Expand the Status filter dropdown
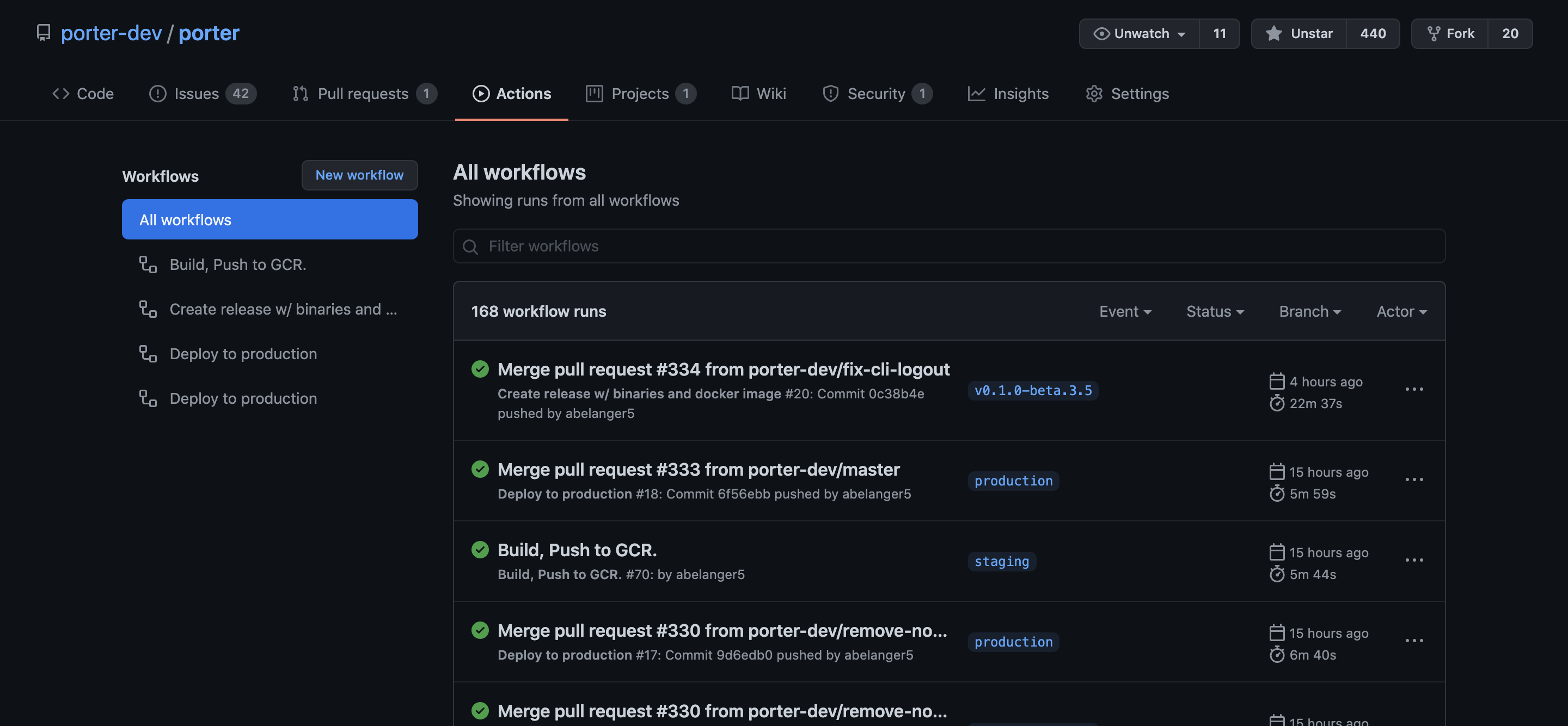 click(1214, 312)
